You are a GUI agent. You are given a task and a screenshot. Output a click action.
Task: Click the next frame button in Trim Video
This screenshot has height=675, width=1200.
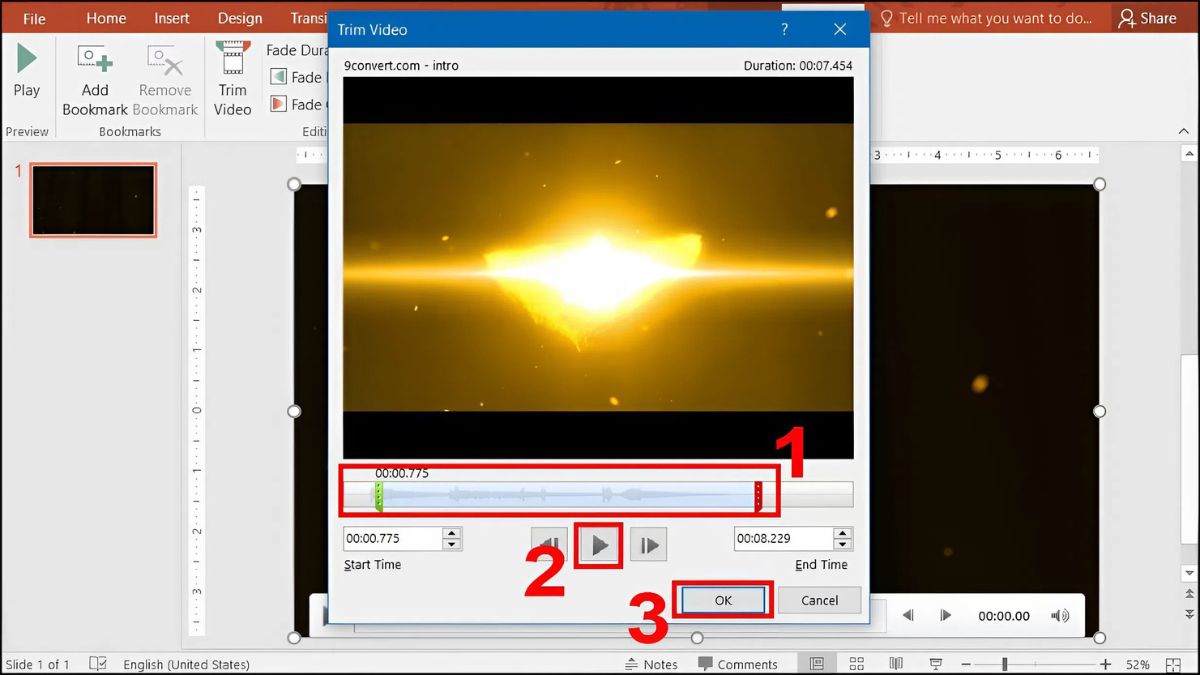pos(649,545)
